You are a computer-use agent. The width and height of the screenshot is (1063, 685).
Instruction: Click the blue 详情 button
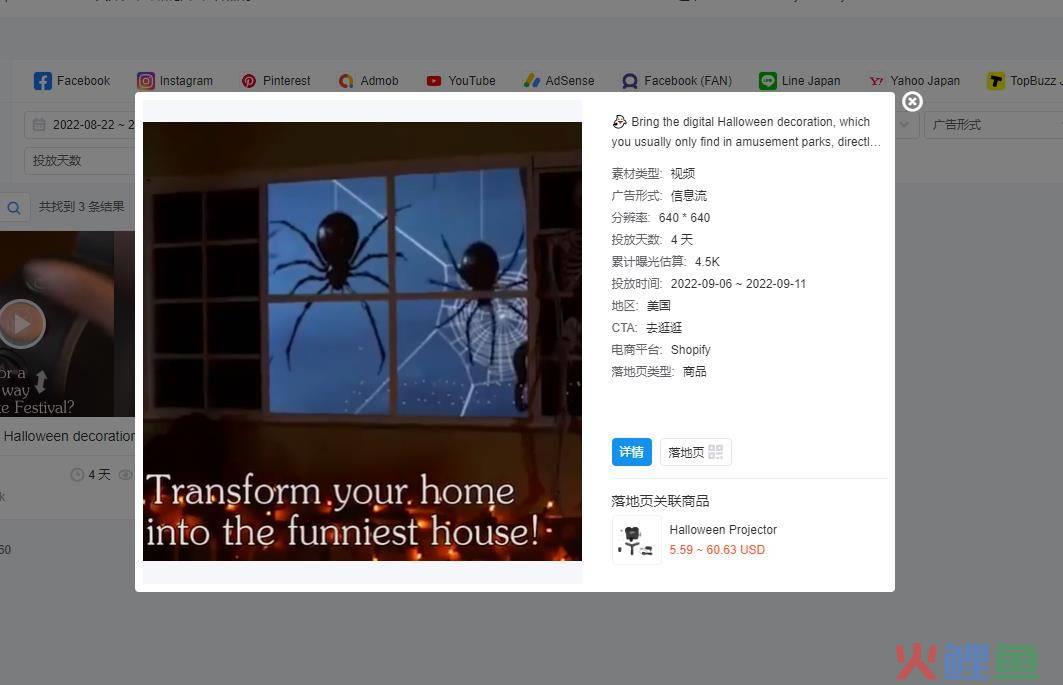[631, 452]
